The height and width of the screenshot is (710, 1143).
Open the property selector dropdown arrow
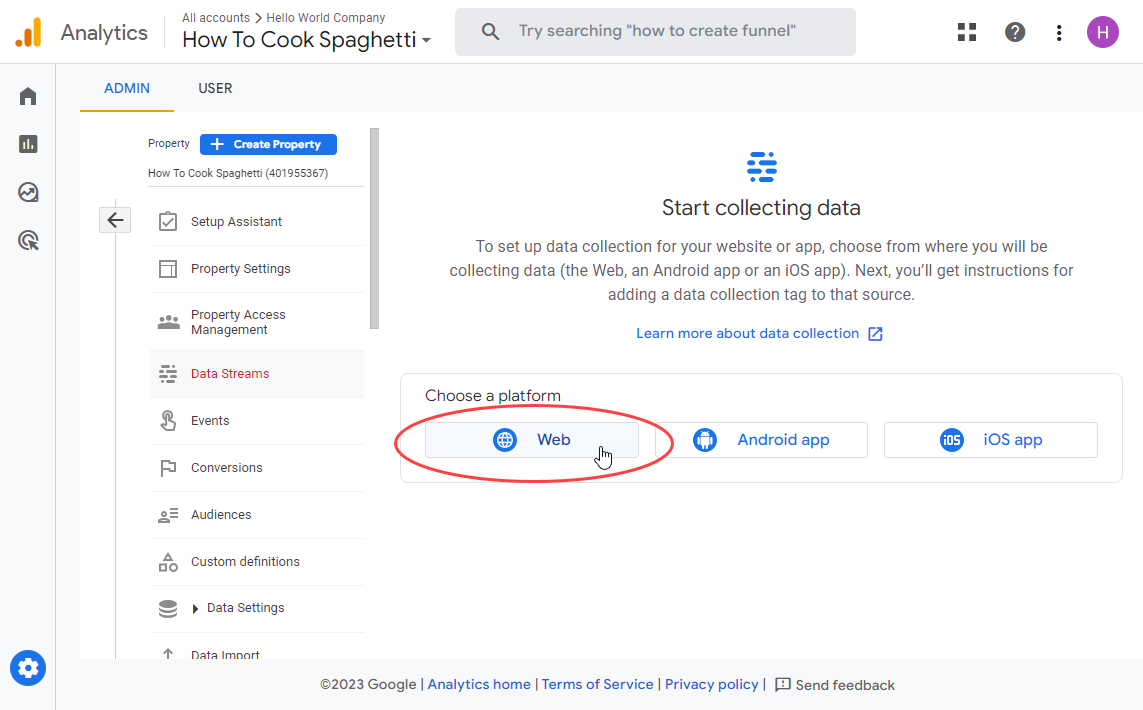[x=427, y=41]
